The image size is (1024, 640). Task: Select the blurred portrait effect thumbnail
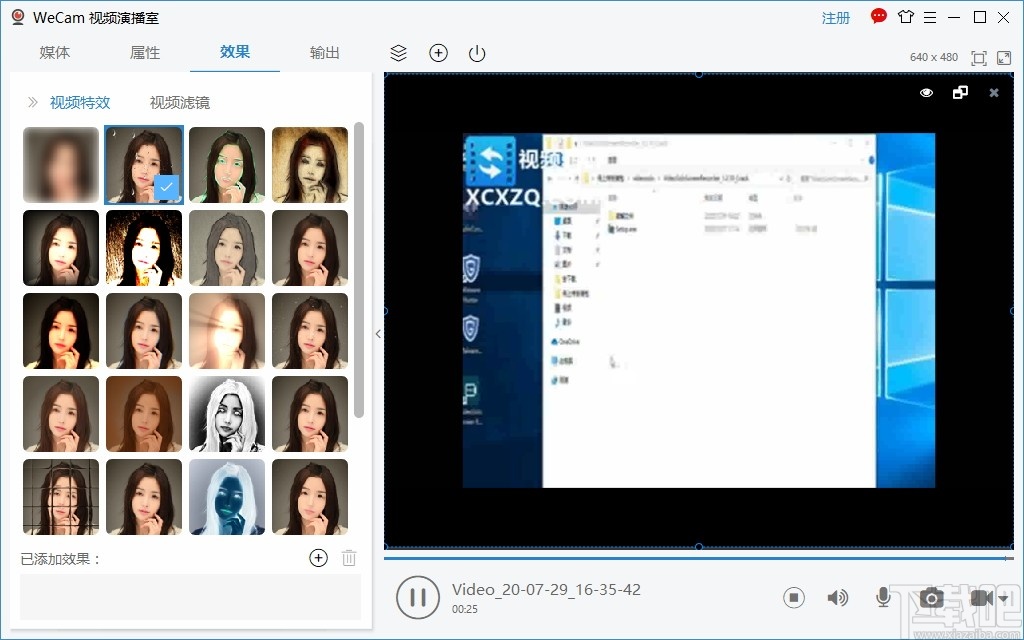(60, 164)
